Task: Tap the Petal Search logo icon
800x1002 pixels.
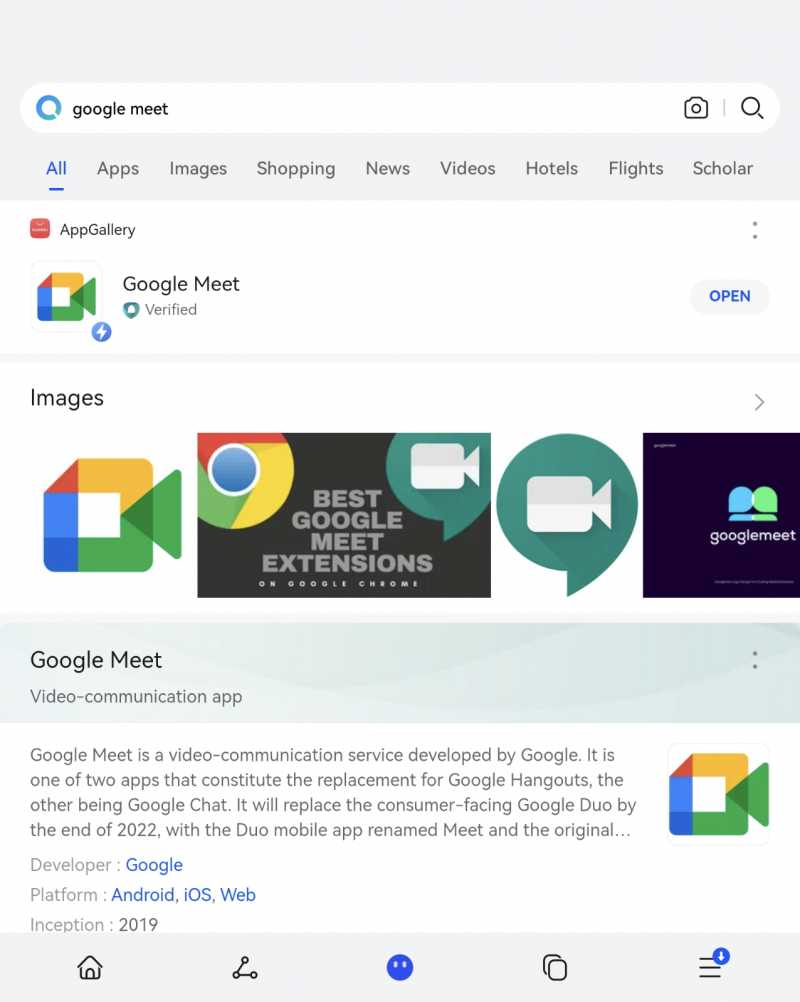Action: coord(49,108)
